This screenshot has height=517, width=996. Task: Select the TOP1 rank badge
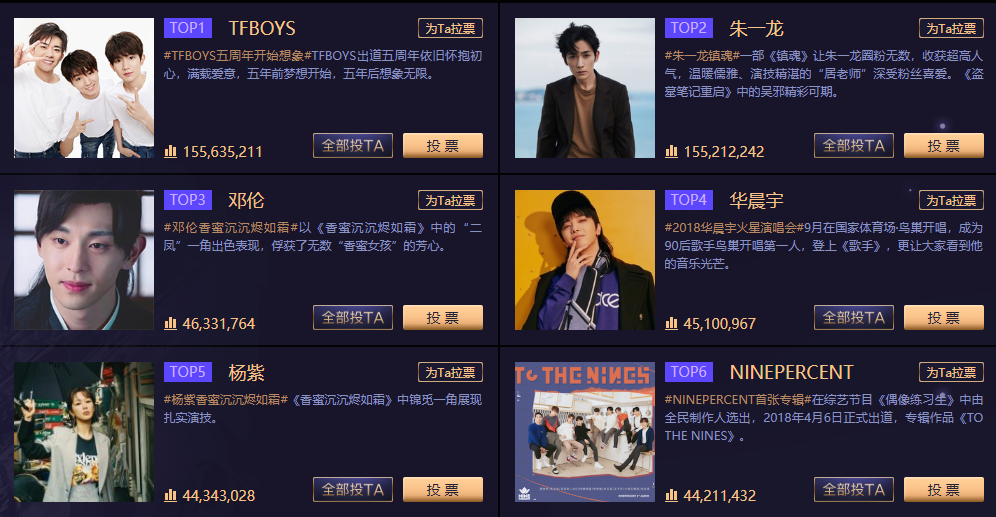187,28
